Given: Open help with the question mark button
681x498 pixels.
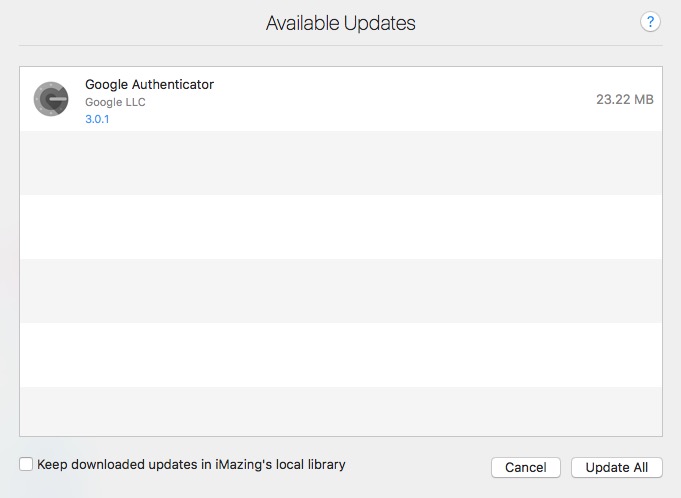Looking at the screenshot, I should pos(651,22).
